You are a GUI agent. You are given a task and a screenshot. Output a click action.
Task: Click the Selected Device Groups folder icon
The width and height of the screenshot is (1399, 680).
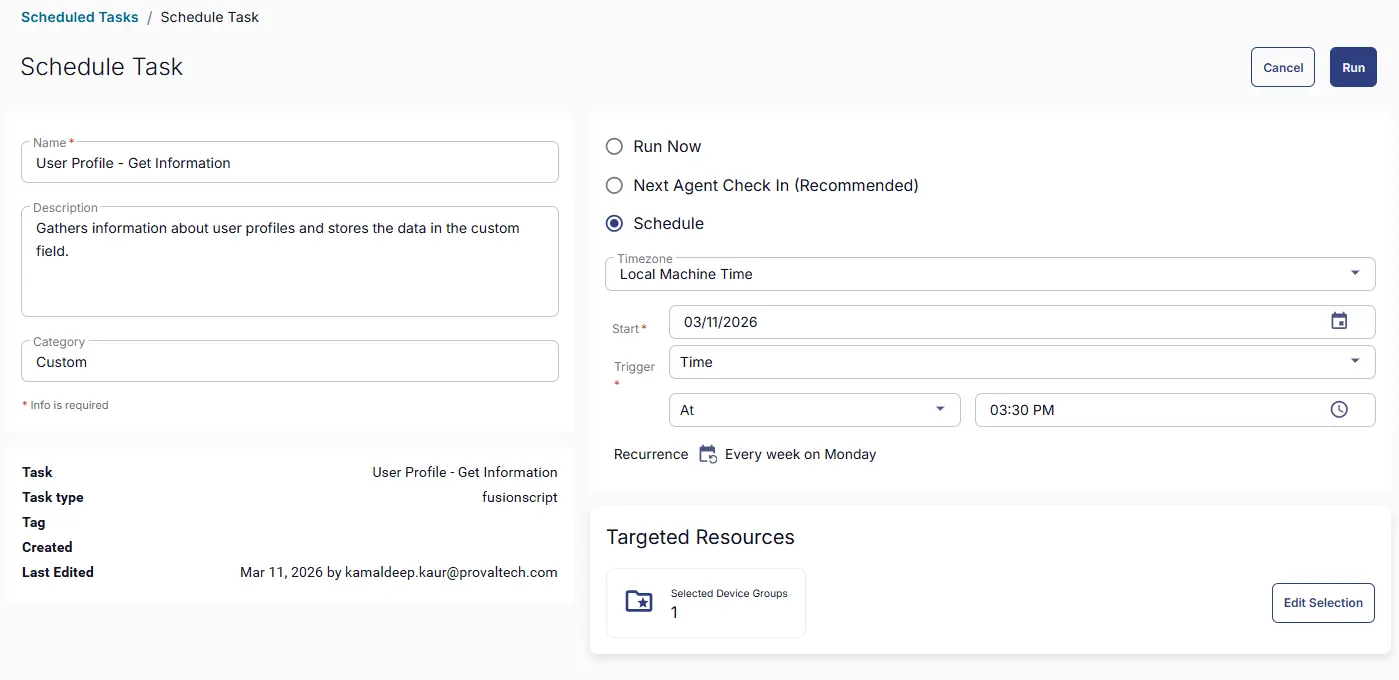click(639, 602)
